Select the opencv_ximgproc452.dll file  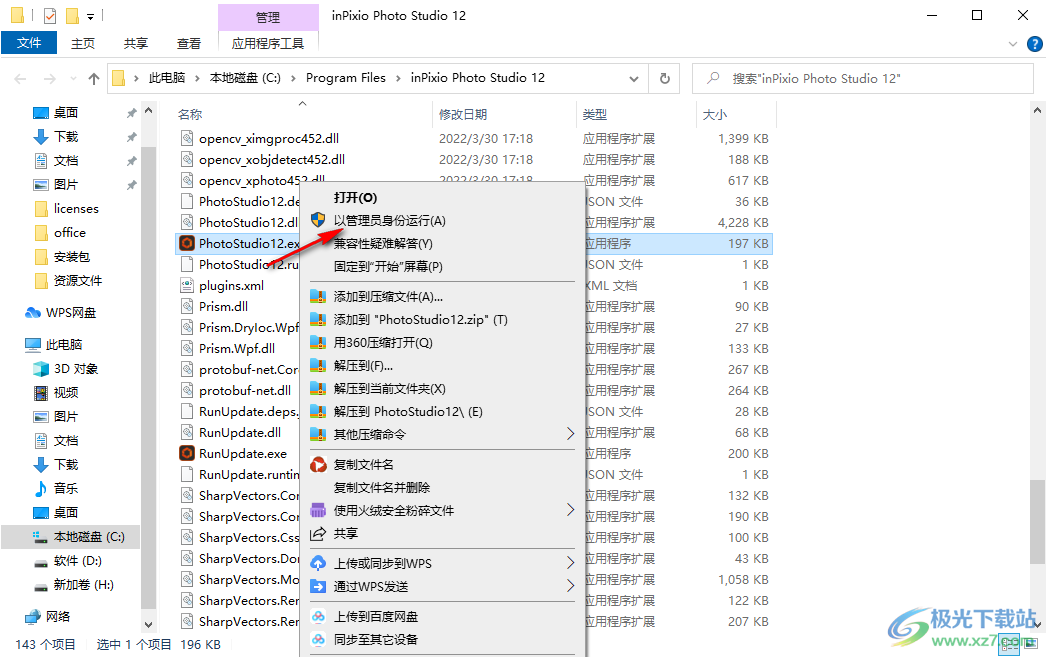click(268, 138)
